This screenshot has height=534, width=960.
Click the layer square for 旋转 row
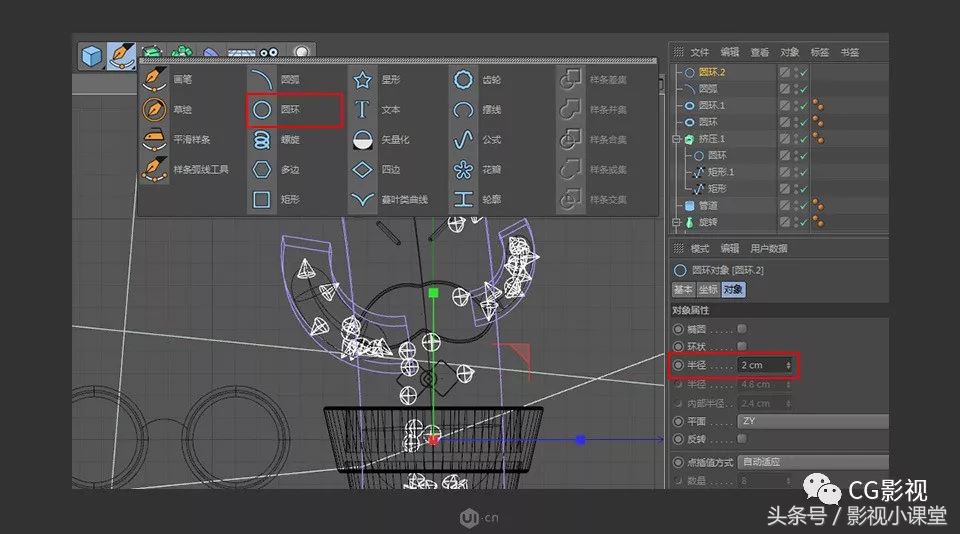784,222
